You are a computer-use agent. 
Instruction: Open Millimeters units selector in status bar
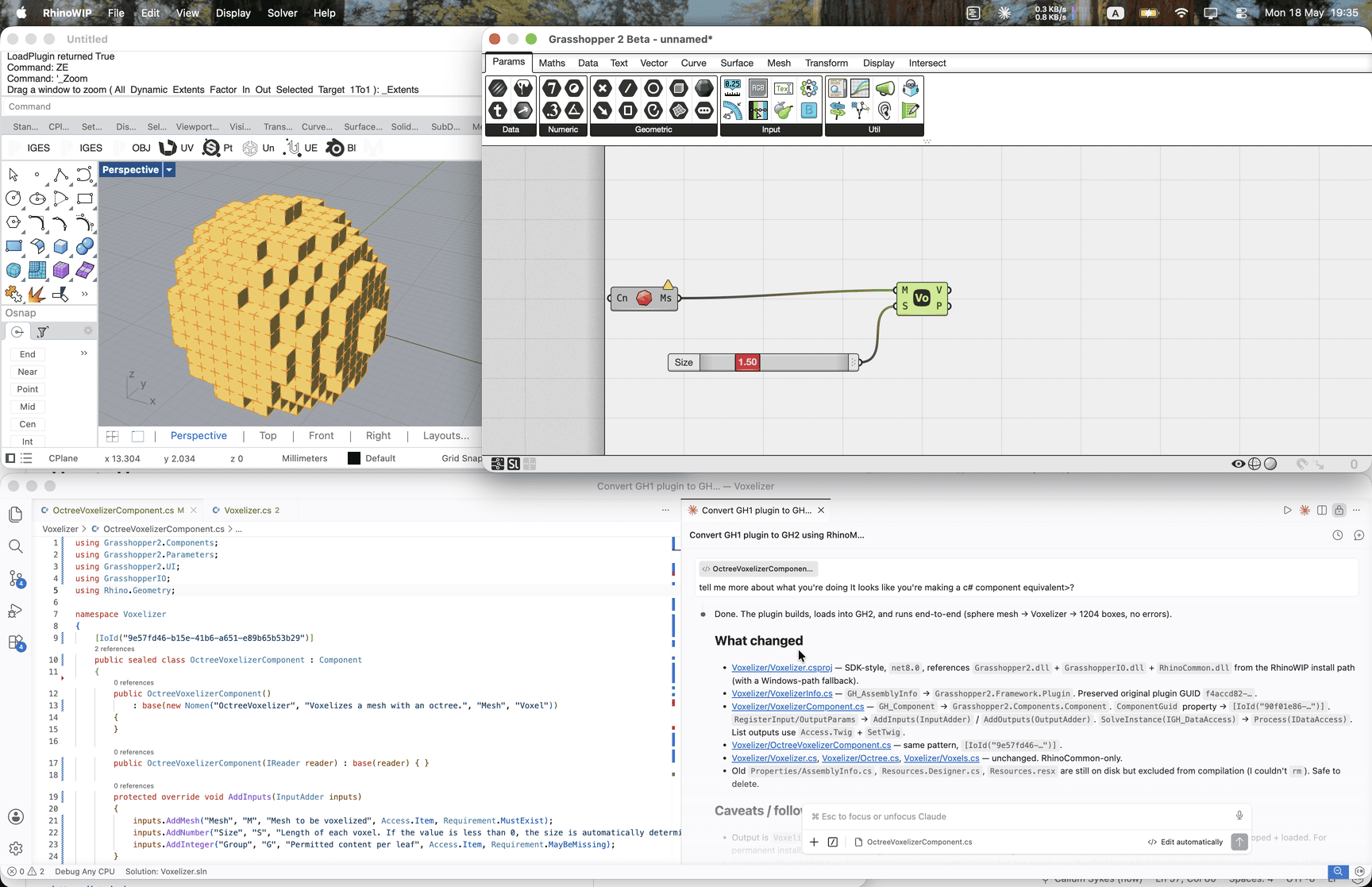[305, 458]
